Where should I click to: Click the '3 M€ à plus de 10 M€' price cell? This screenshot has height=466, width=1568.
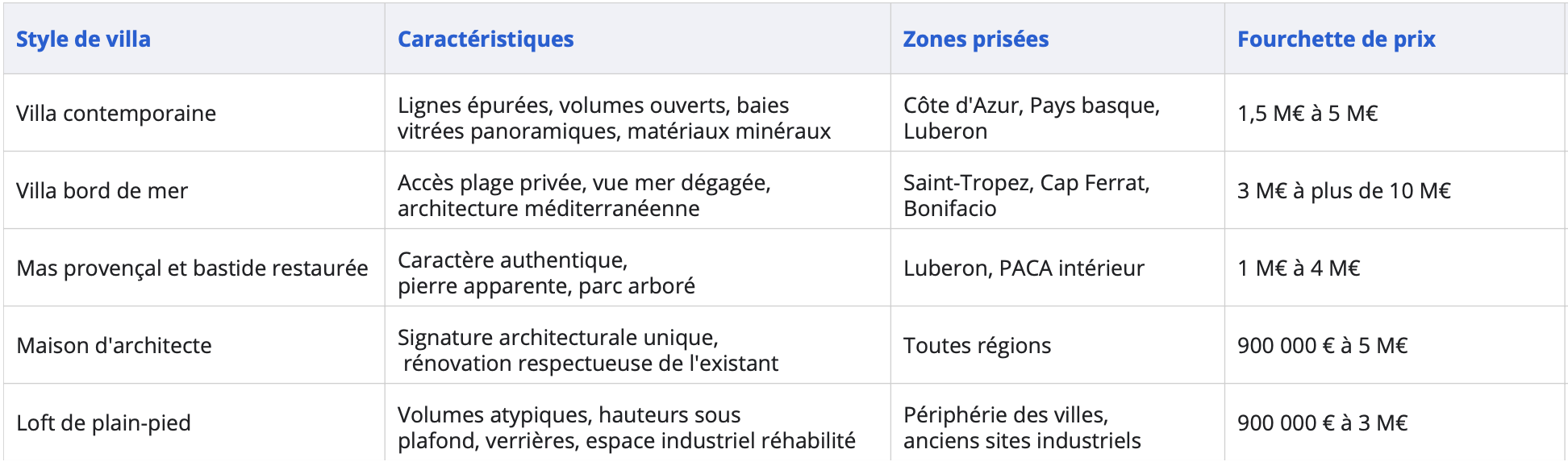(1395, 190)
